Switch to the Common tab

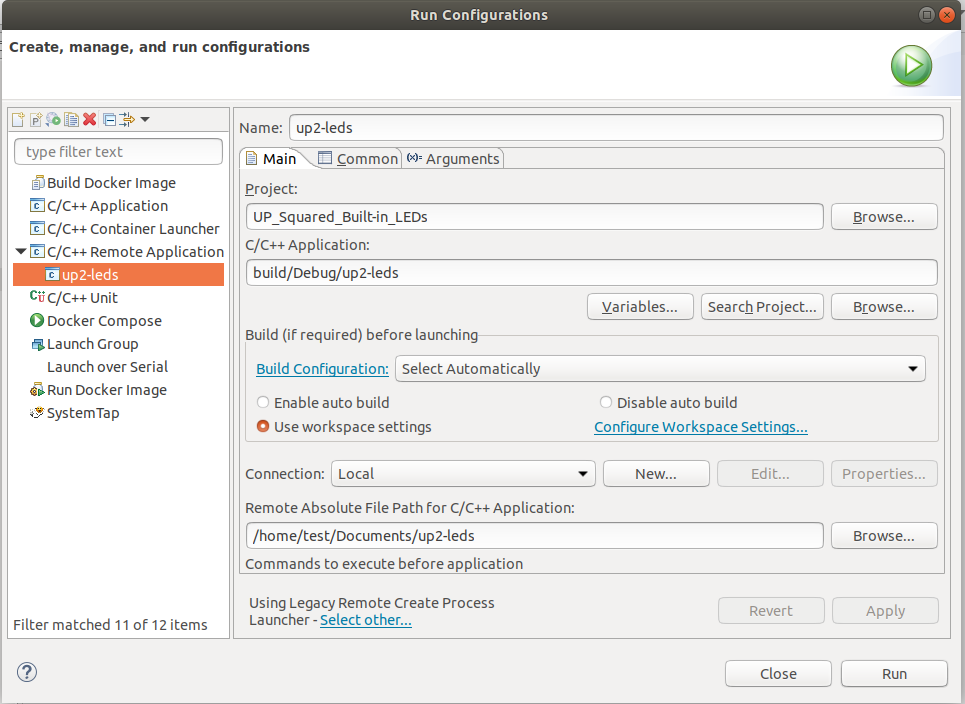(x=358, y=159)
